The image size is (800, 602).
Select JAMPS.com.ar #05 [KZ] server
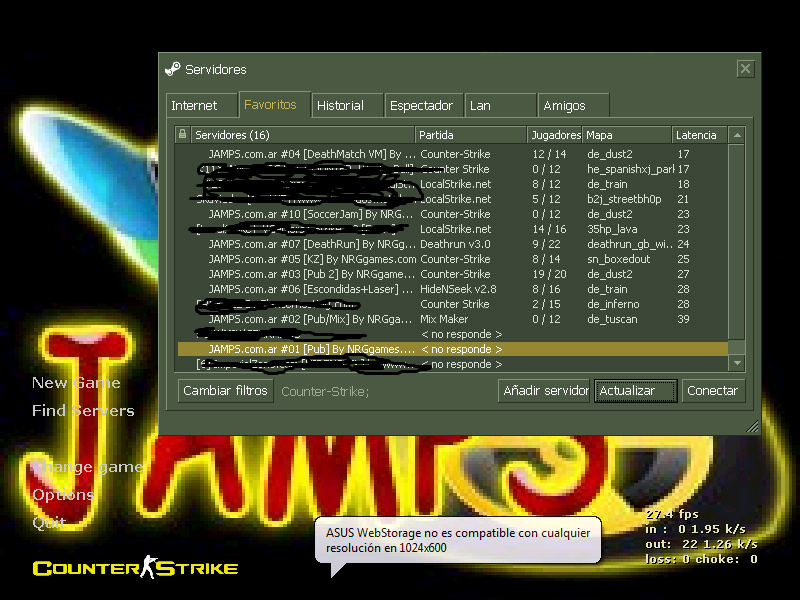coord(452,259)
